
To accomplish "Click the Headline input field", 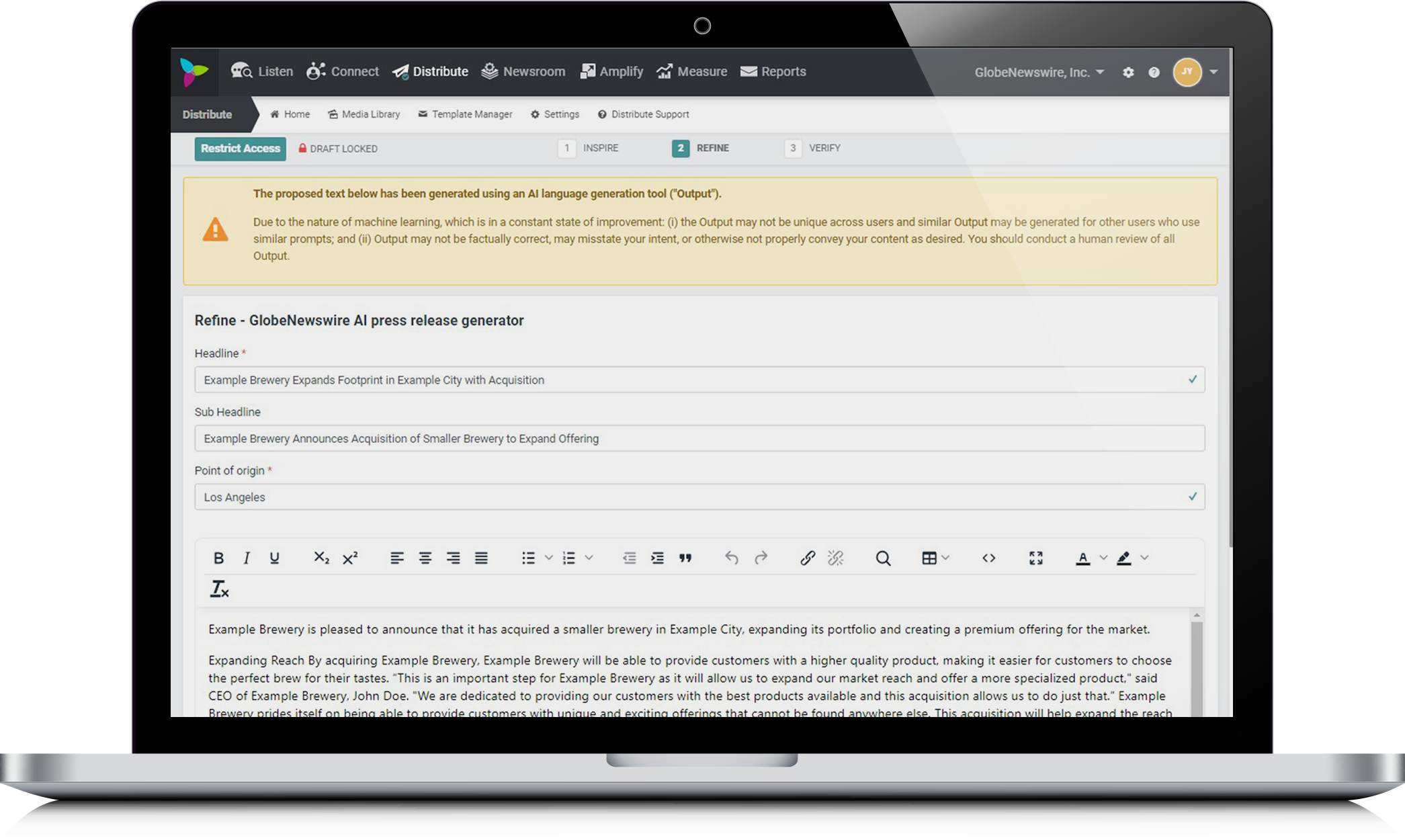I will [x=699, y=380].
